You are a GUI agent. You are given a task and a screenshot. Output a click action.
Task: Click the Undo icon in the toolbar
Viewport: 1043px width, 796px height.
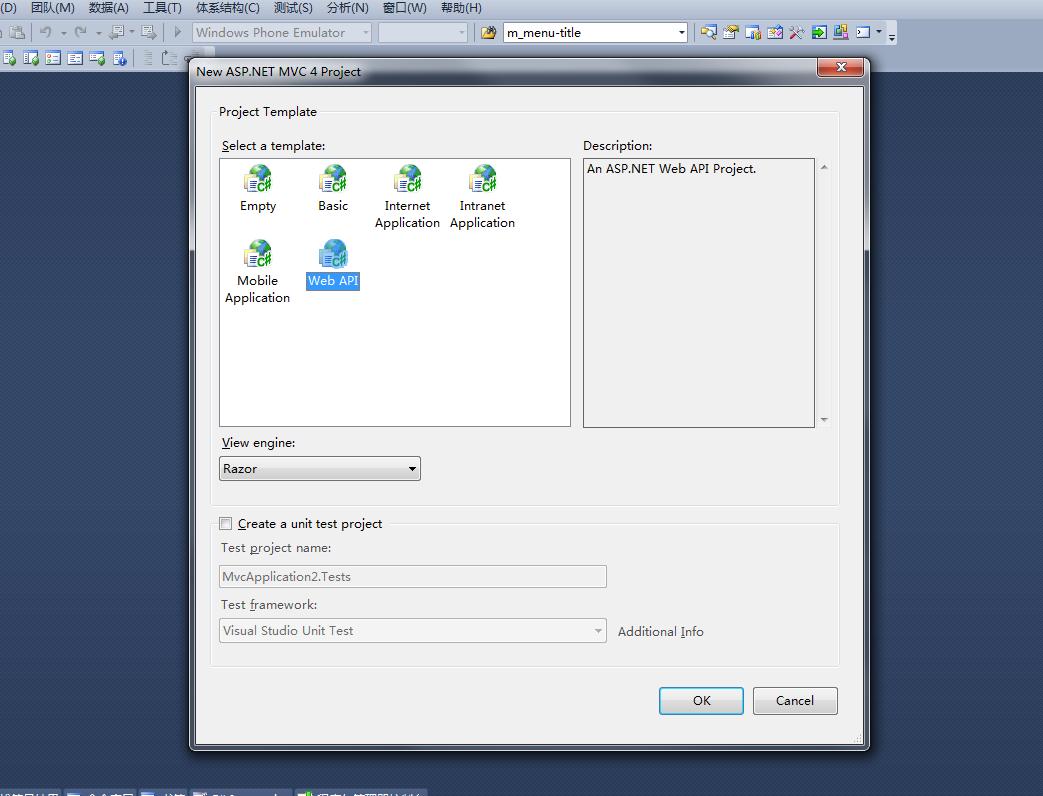[x=45, y=32]
